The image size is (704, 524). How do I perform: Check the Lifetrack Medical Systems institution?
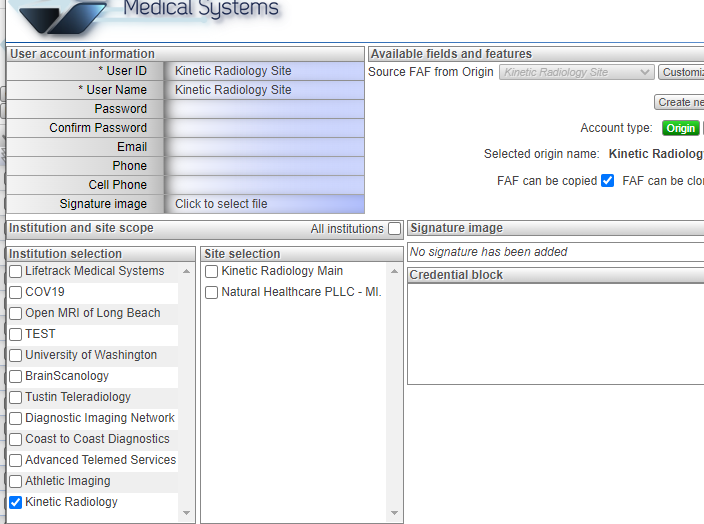point(16,271)
